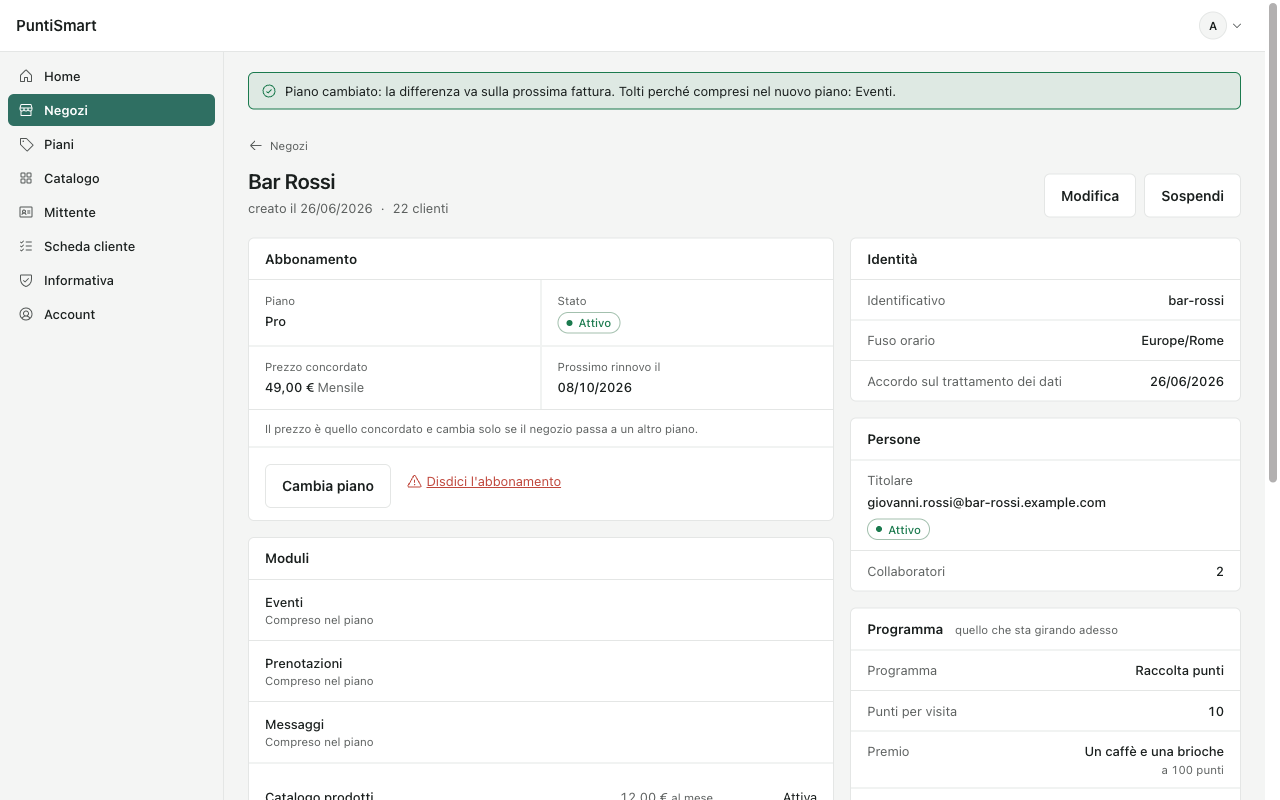Click the Eventi module row
Viewport: 1280px width, 800px height.
[541, 610]
